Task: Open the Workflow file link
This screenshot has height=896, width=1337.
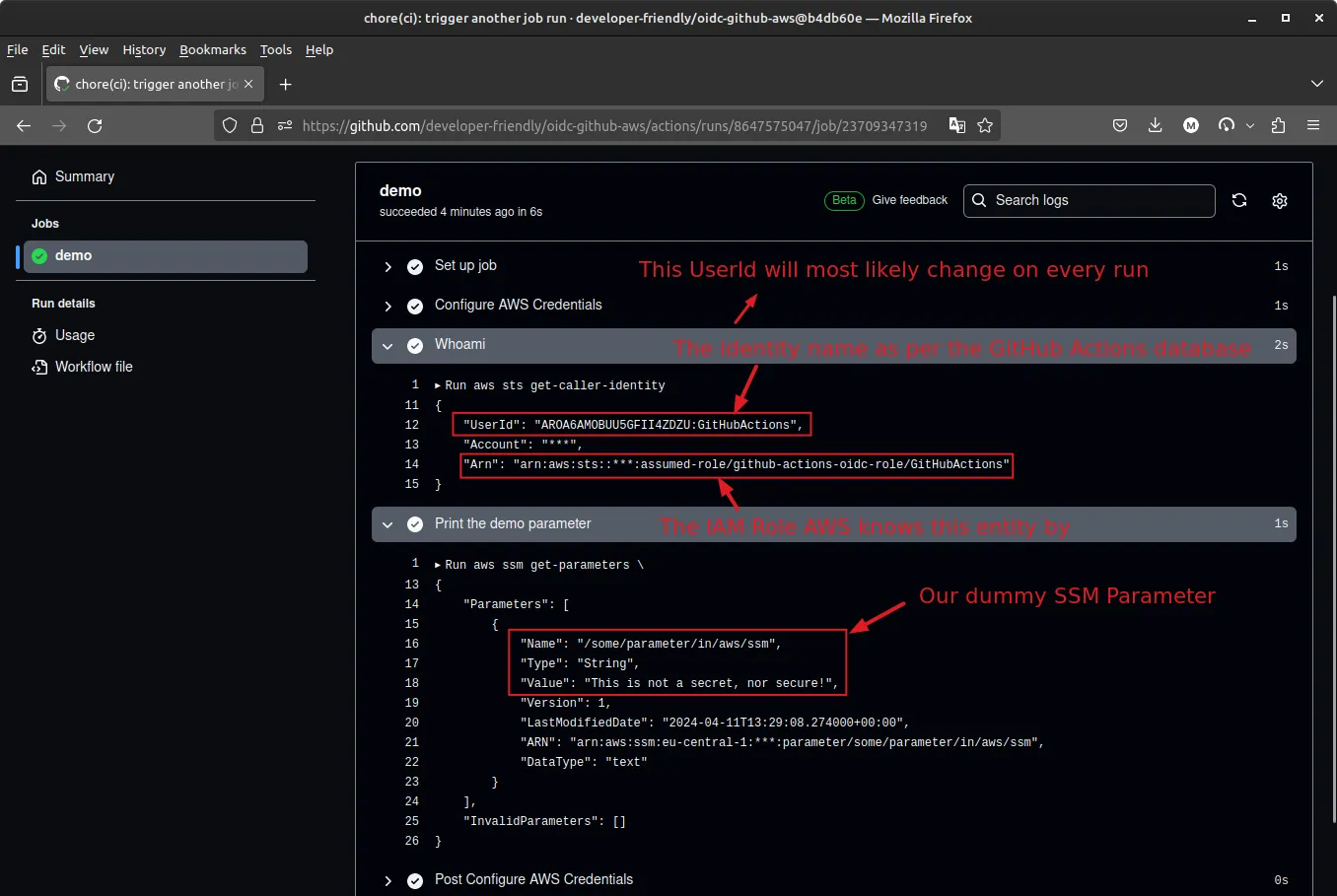Action: (94, 367)
